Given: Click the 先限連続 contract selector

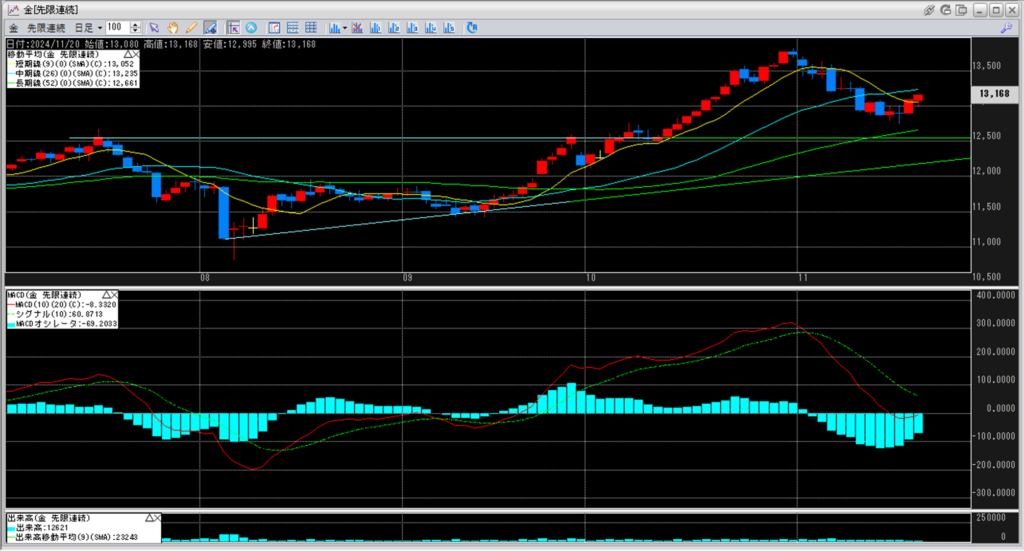Looking at the screenshot, I should point(45,27).
